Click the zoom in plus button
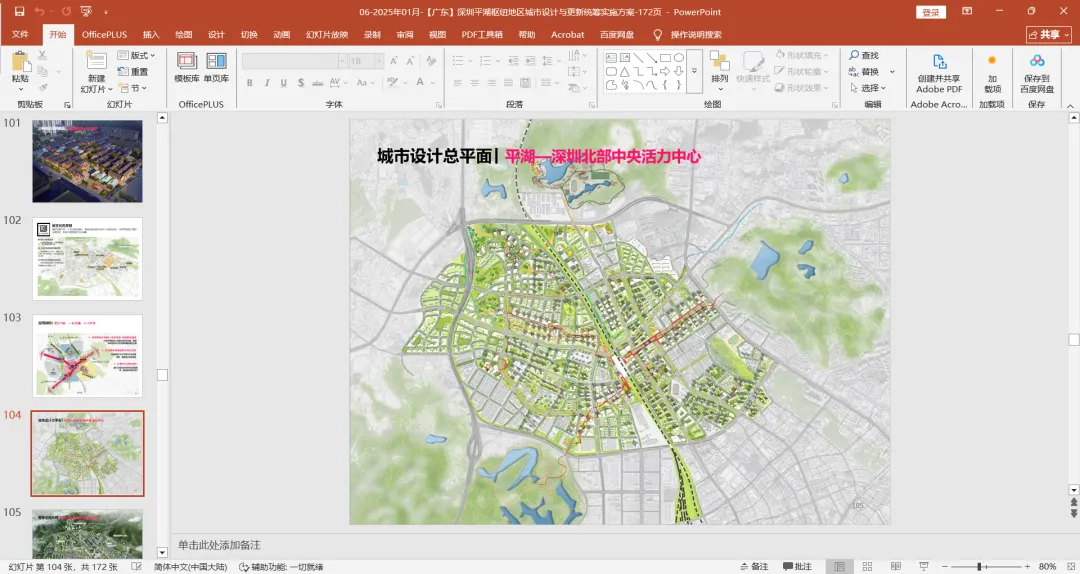The image size is (1080, 574). [1027, 566]
